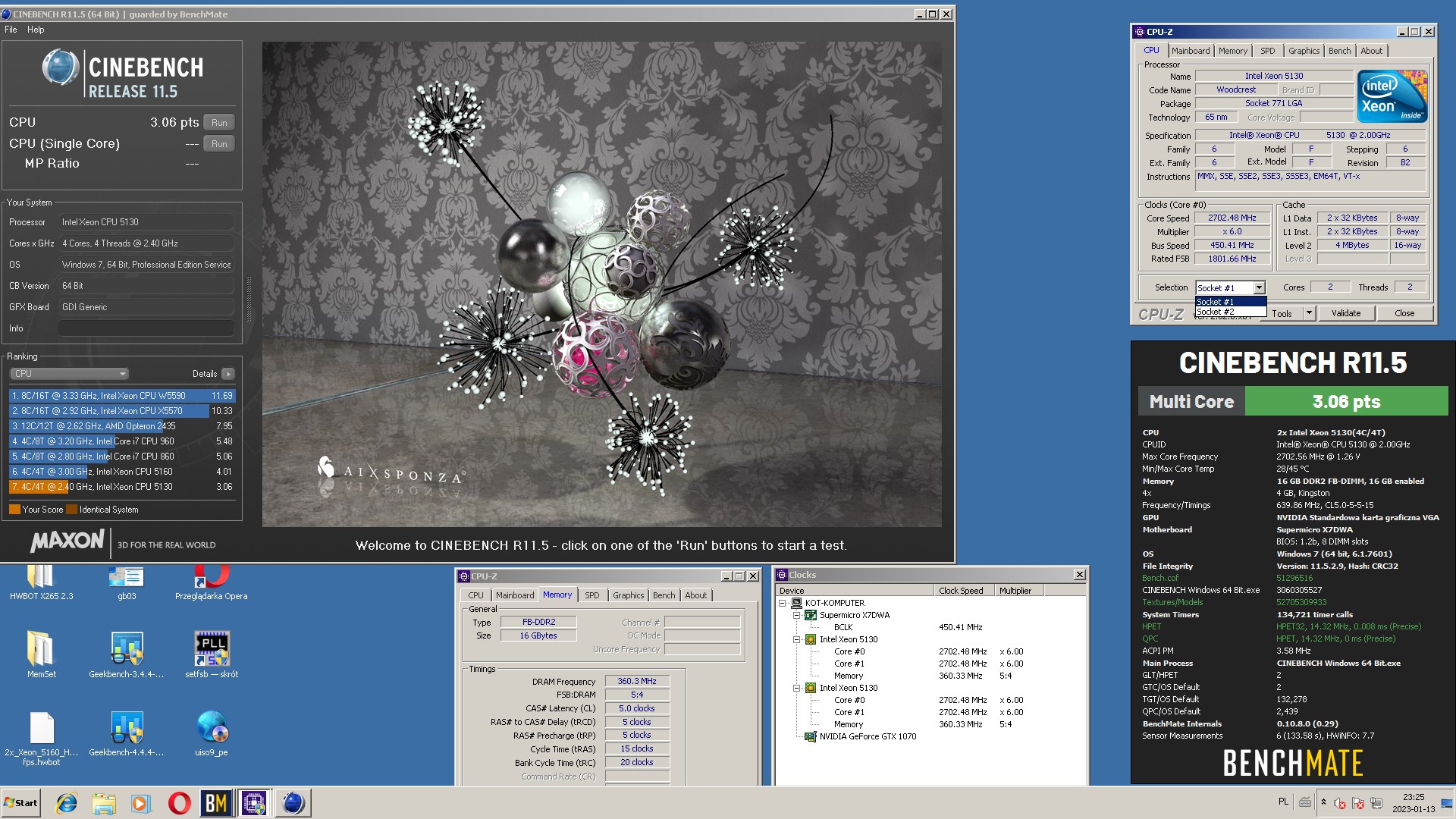Click the green 3.06 pts Multi Core bar
This screenshot has width=1456, height=819.
coord(1346,402)
